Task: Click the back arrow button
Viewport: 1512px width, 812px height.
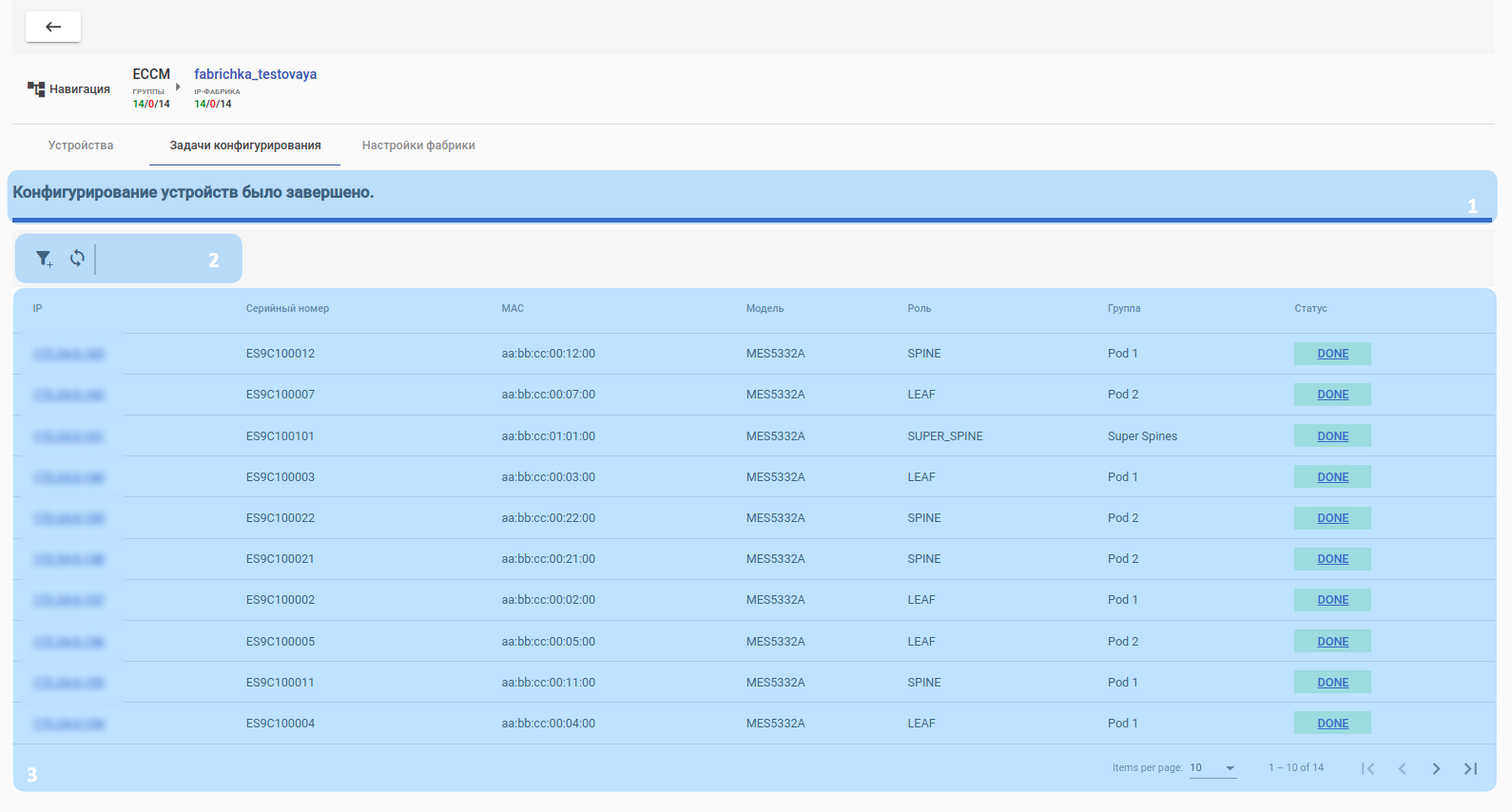Action: (x=53, y=27)
